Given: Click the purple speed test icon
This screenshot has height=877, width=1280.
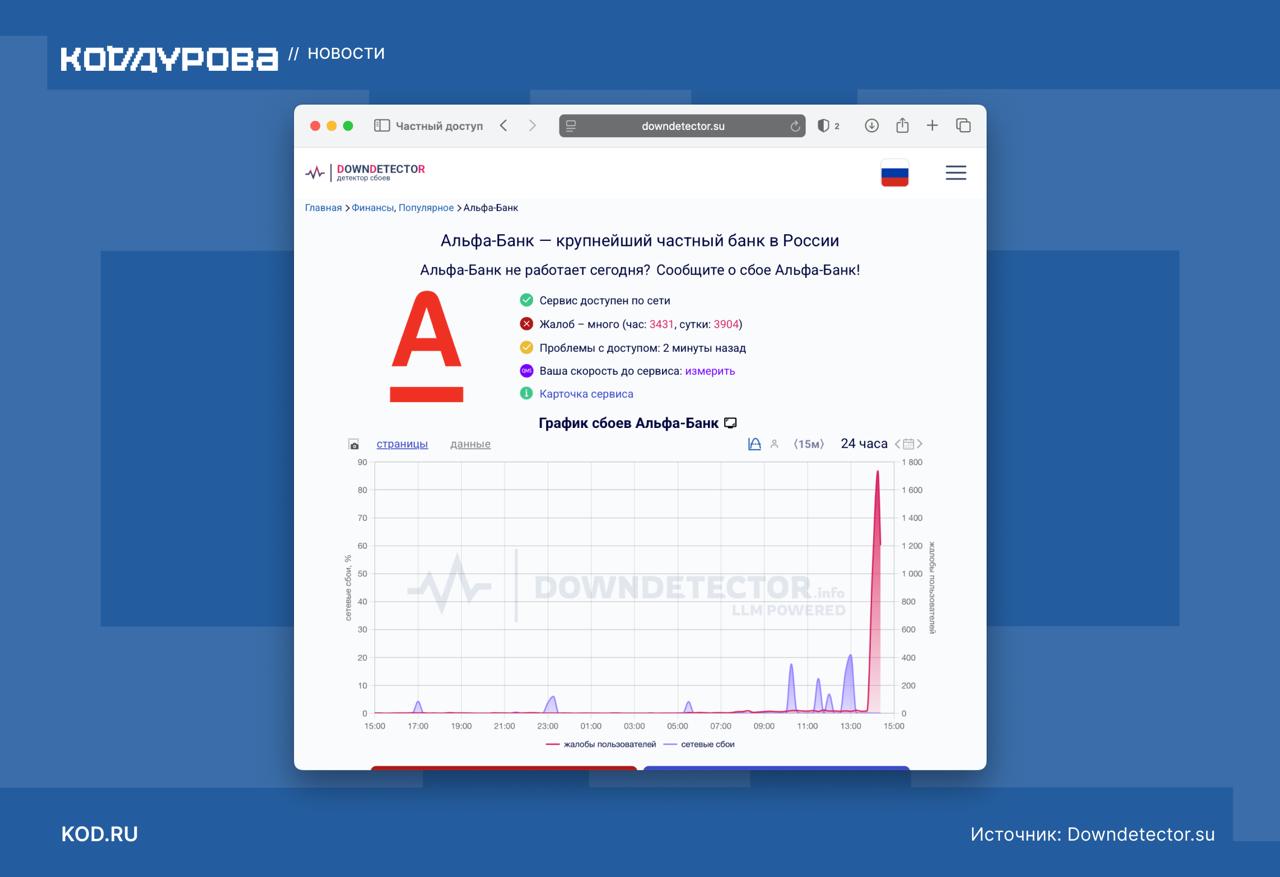Looking at the screenshot, I should coord(527,371).
